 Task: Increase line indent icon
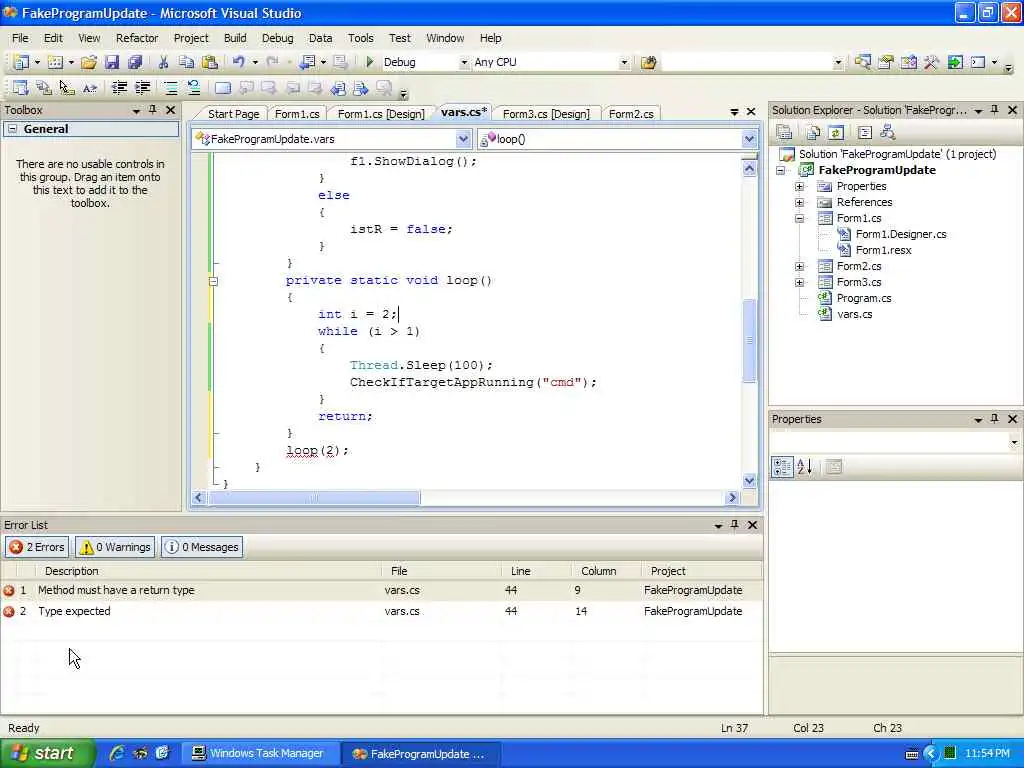(x=142, y=88)
